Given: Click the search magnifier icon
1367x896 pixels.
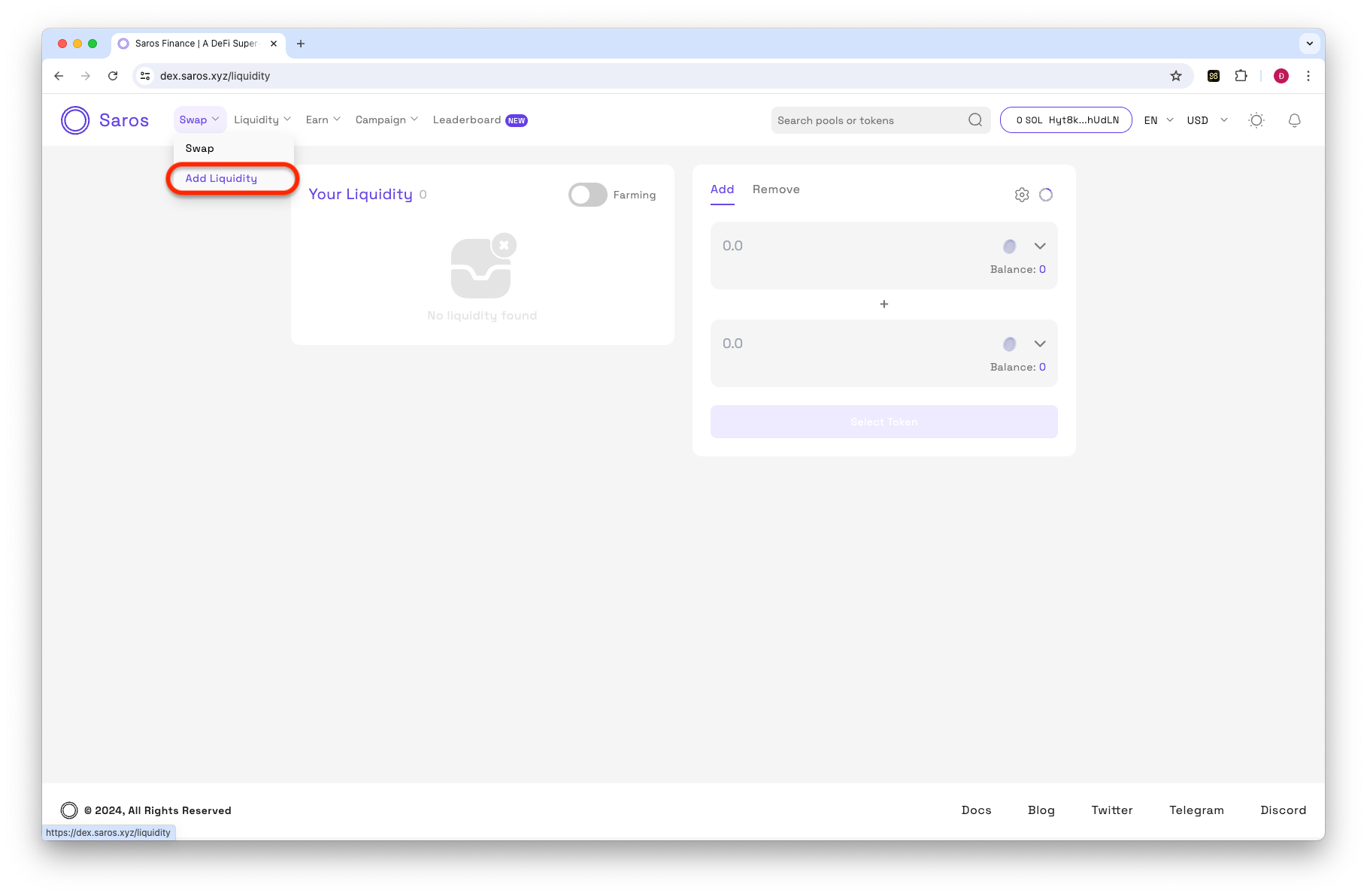Looking at the screenshot, I should point(975,120).
